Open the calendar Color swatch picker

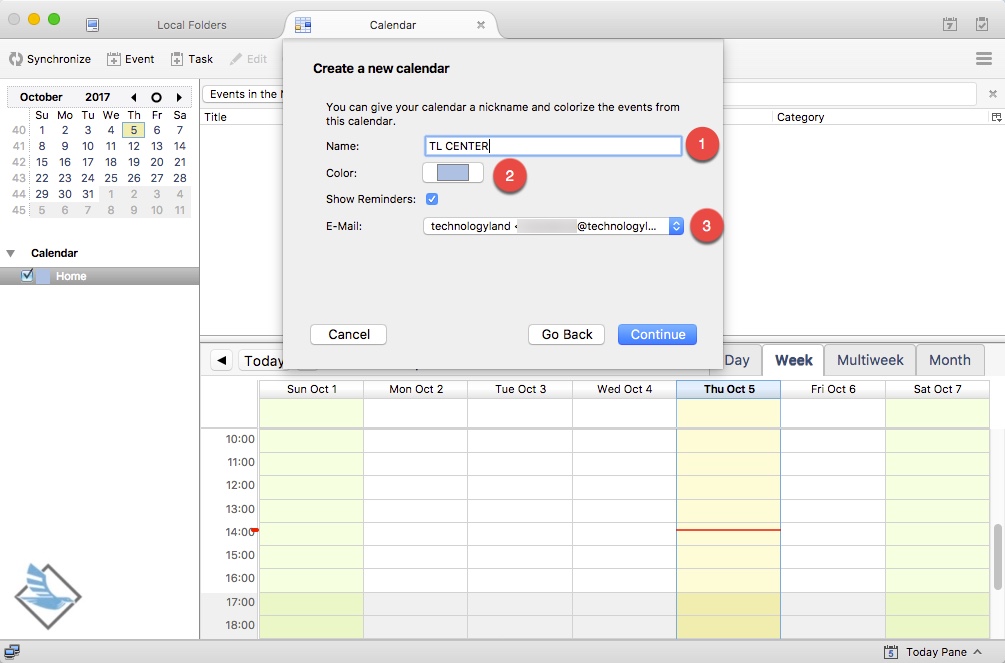click(x=453, y=172)
